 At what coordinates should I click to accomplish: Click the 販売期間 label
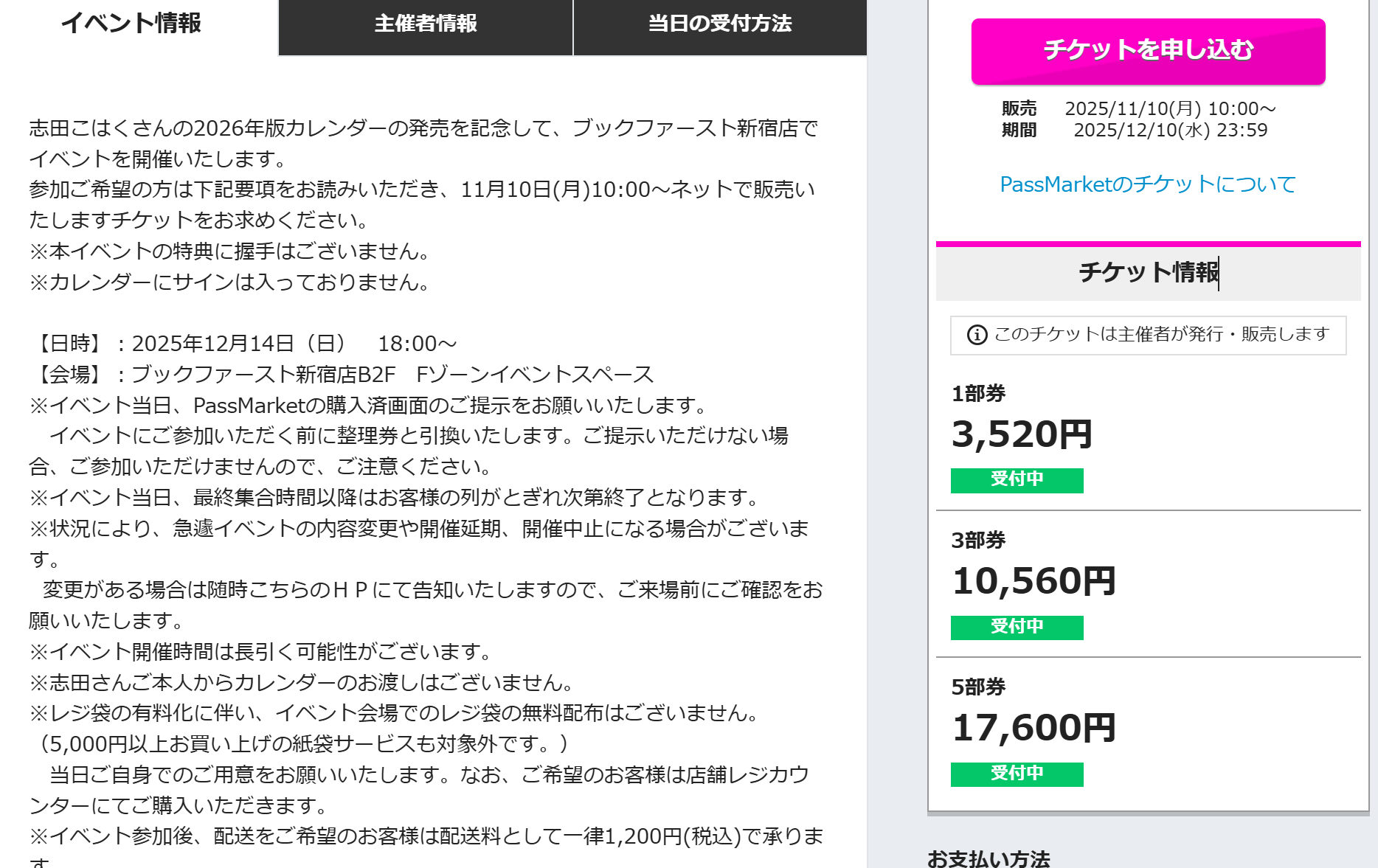[1019, 119]
